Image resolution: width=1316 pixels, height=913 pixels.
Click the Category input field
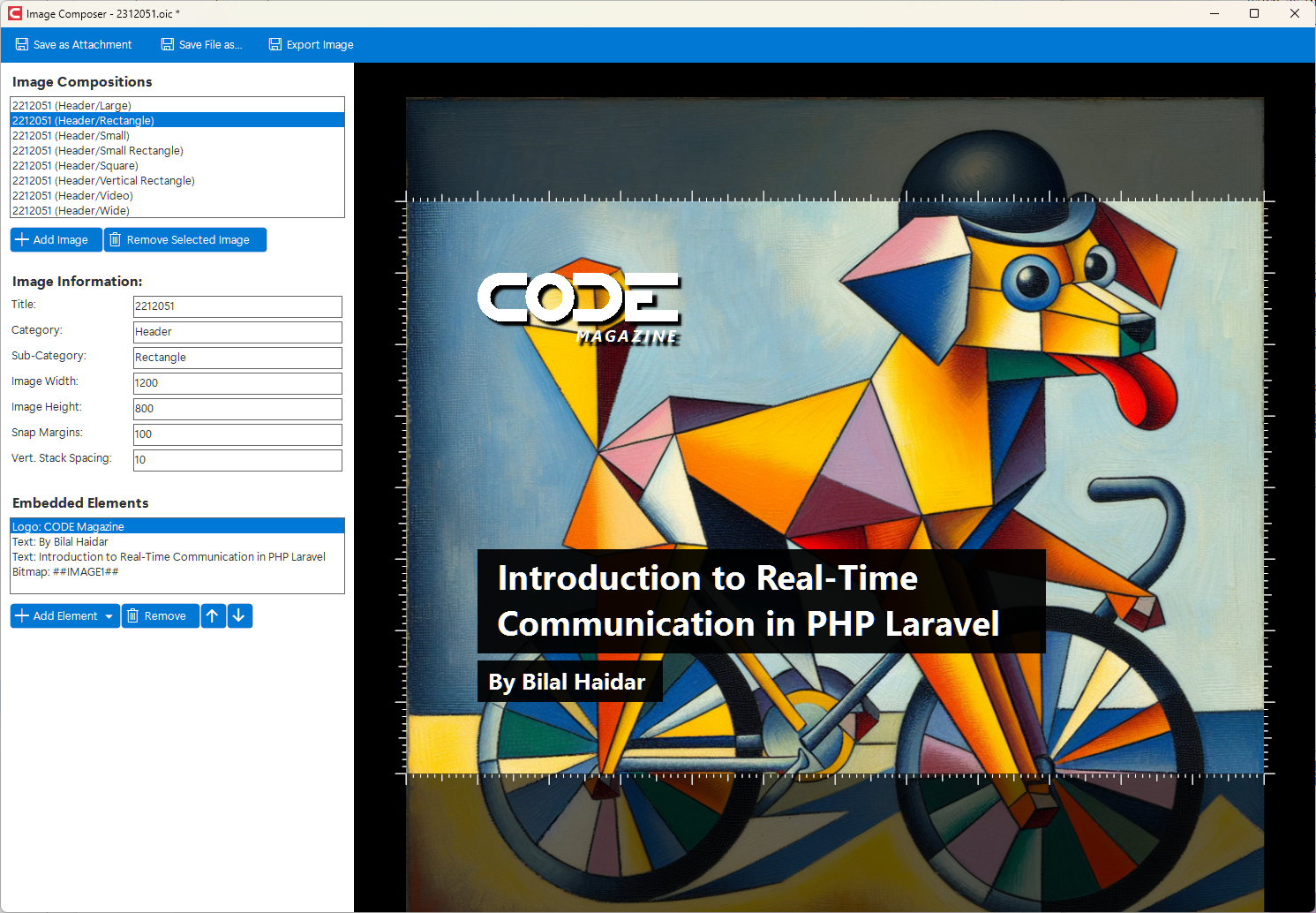pyautogui.click(x=237, y=332)
